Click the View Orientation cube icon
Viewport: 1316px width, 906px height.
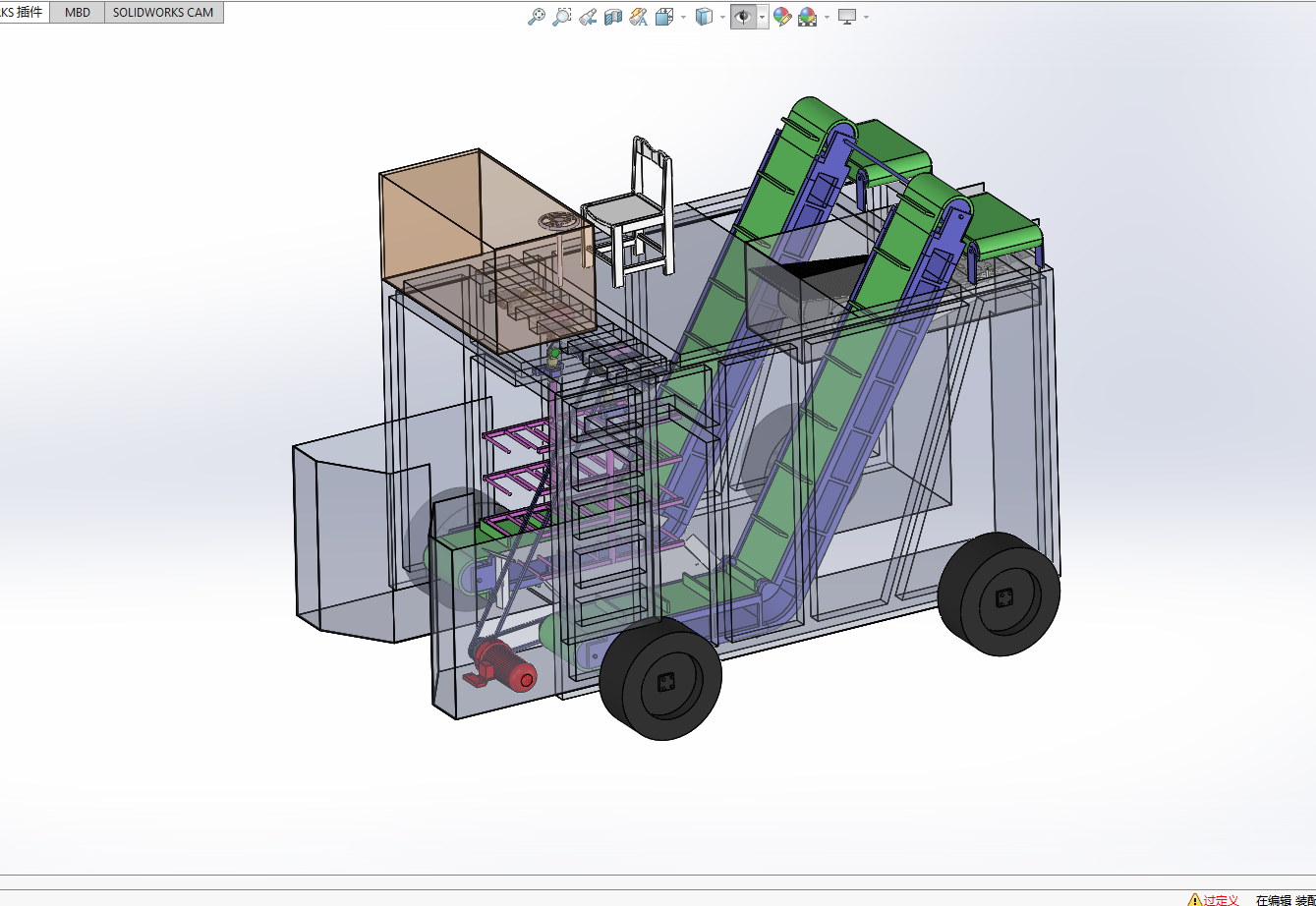tap(664, 17)
